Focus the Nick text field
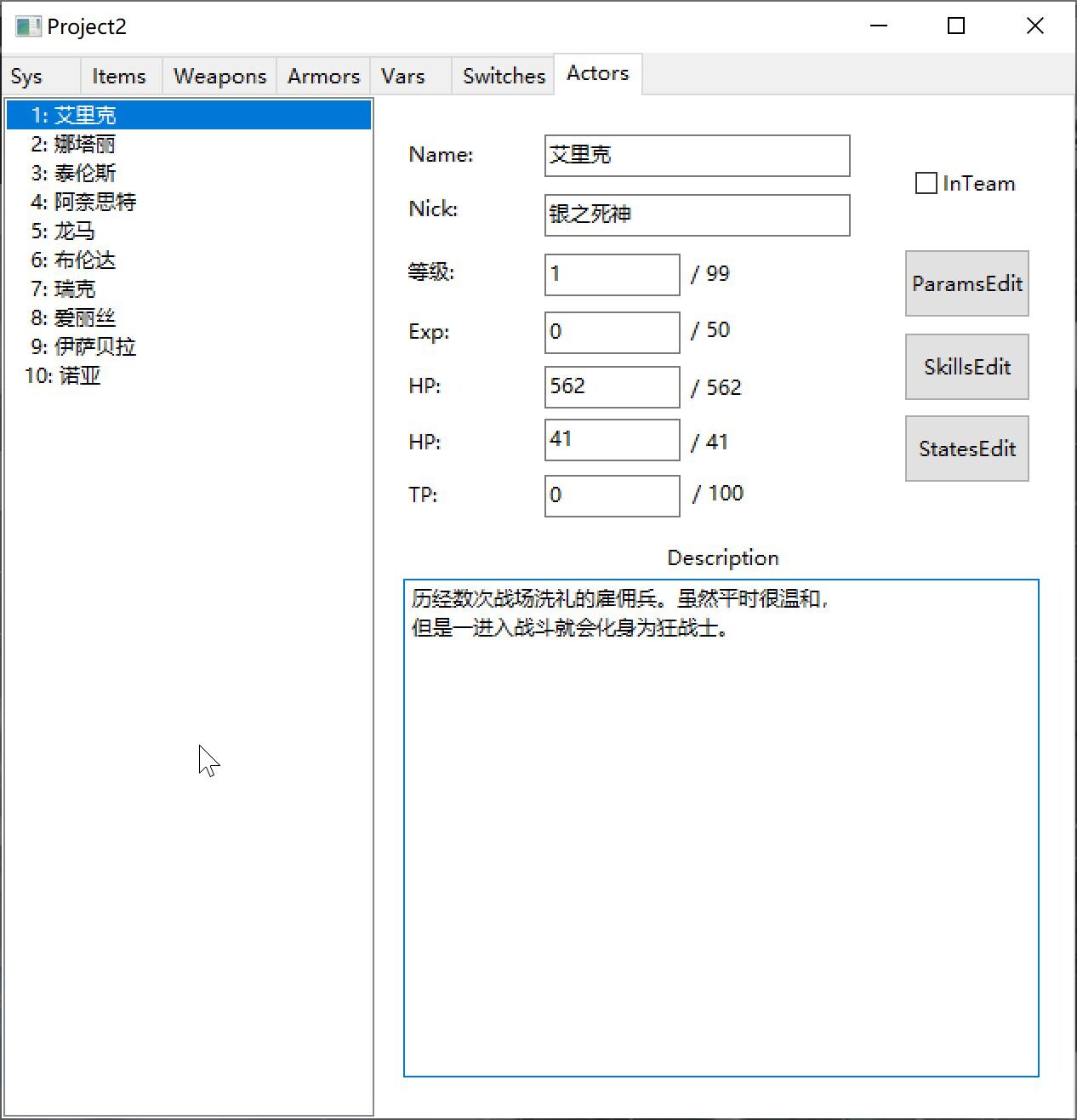The height and width of the screenshot is (1120, 1077). pyautogui.click(x=697, y=215)
